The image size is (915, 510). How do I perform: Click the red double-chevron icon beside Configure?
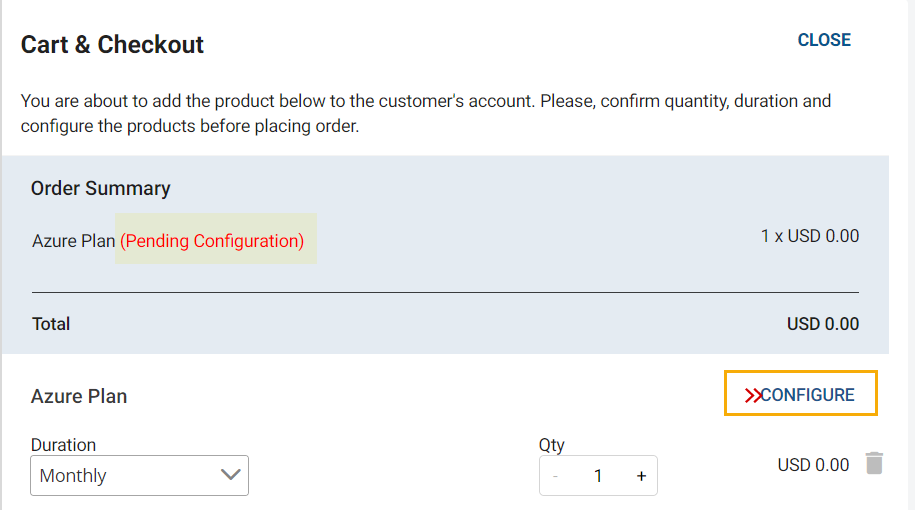pyautogui.click(x=752, y=395)
